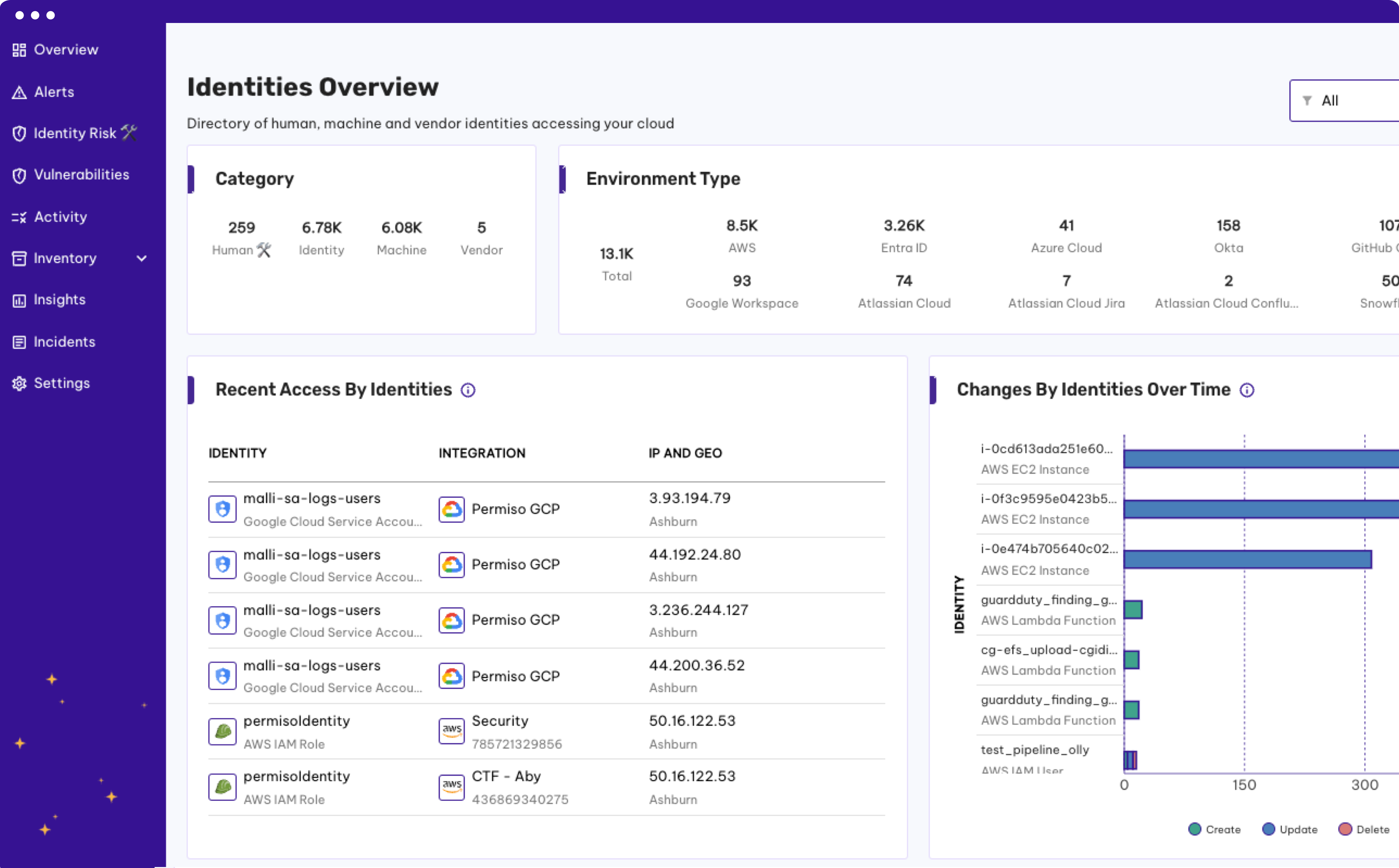Viewport: 1399px width, 868px height.
Task: Click the Incidents list icon
Action: [19, 342]
